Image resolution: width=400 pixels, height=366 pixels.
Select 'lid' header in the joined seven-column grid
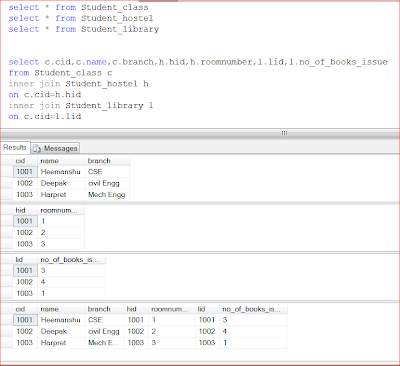[x=207, y=309]
